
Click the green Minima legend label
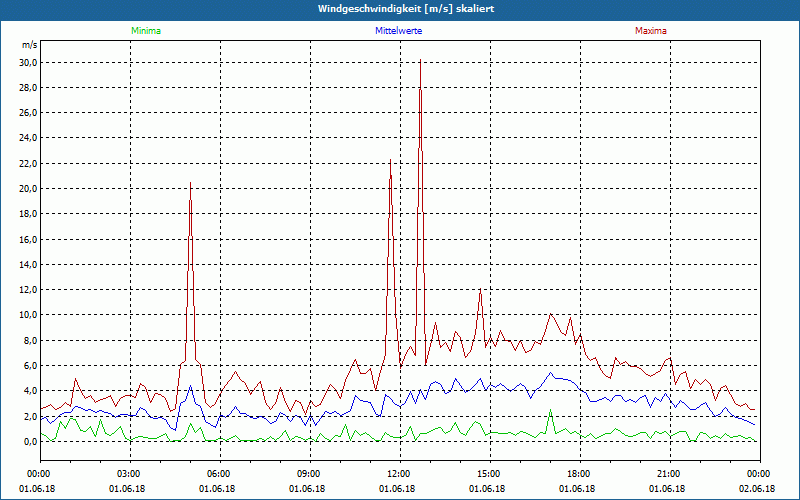click(146, 31)
